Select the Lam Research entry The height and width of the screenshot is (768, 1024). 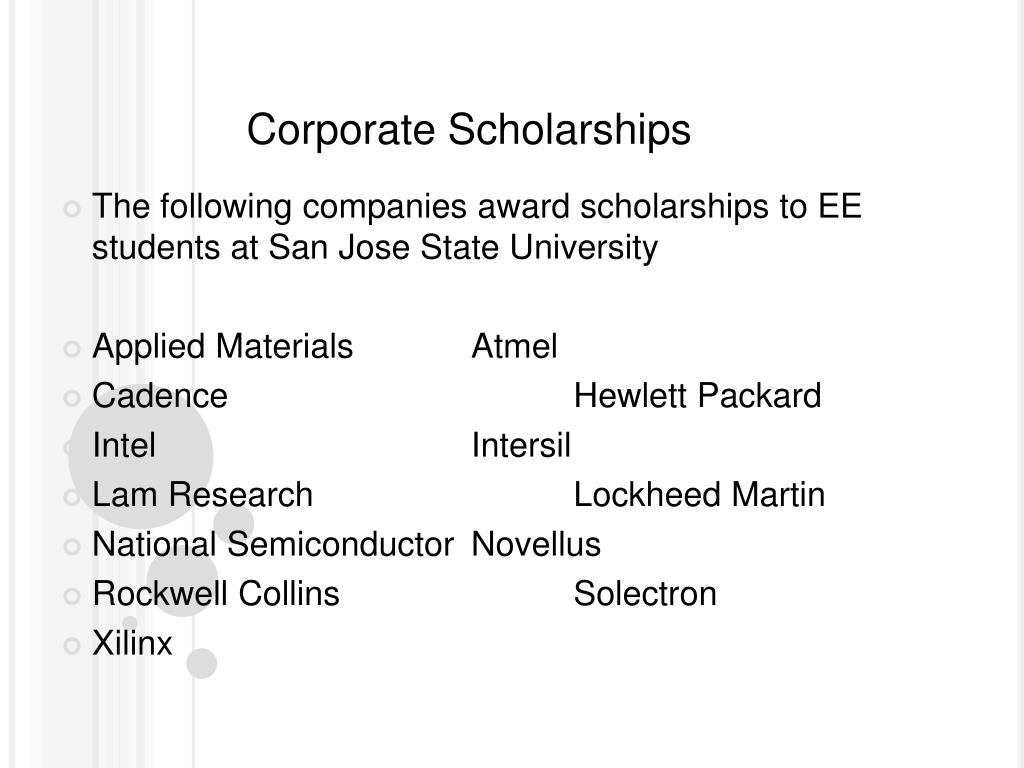tap(202, 495)
